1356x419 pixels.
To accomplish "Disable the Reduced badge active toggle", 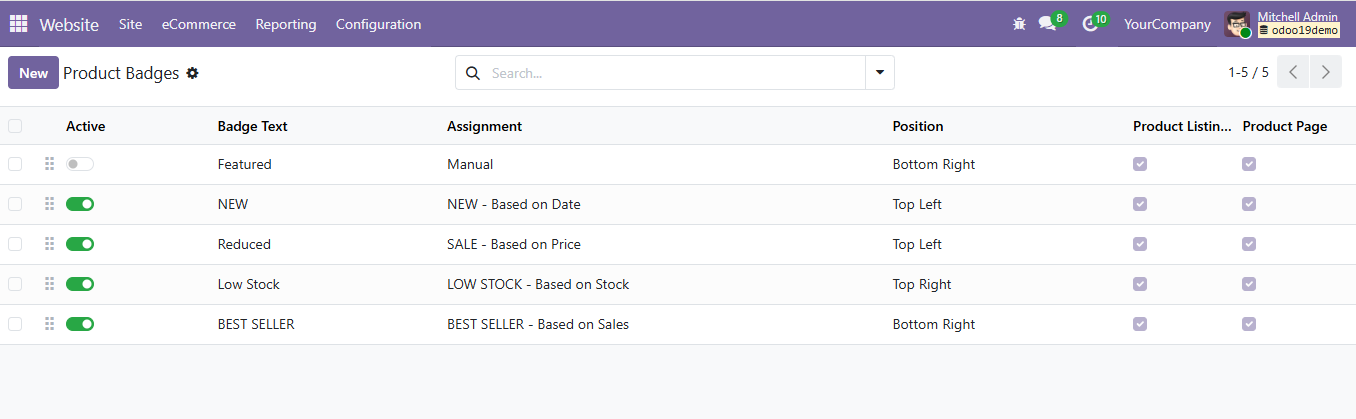I will [80, 244].
